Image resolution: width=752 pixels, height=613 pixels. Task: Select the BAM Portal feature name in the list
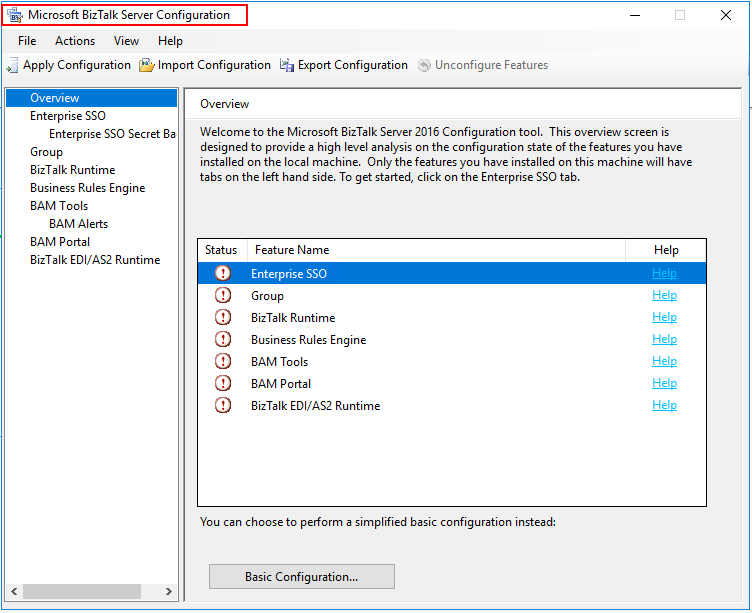281,384
